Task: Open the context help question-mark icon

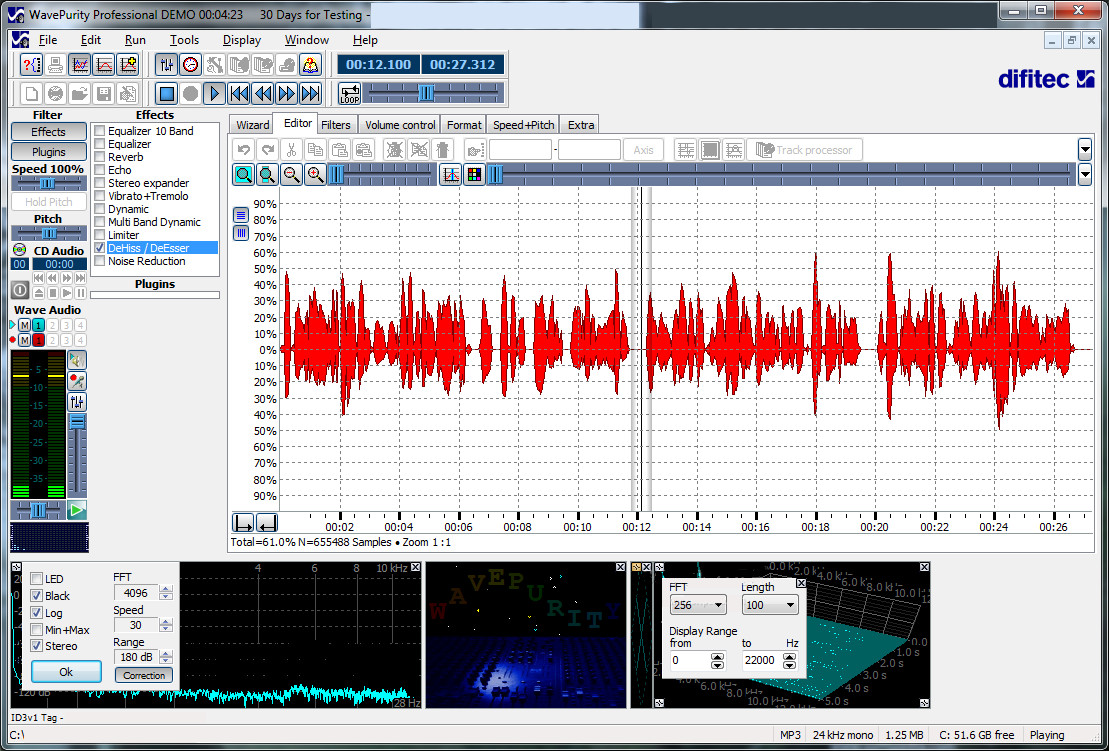Action: [x=32, y=65]
